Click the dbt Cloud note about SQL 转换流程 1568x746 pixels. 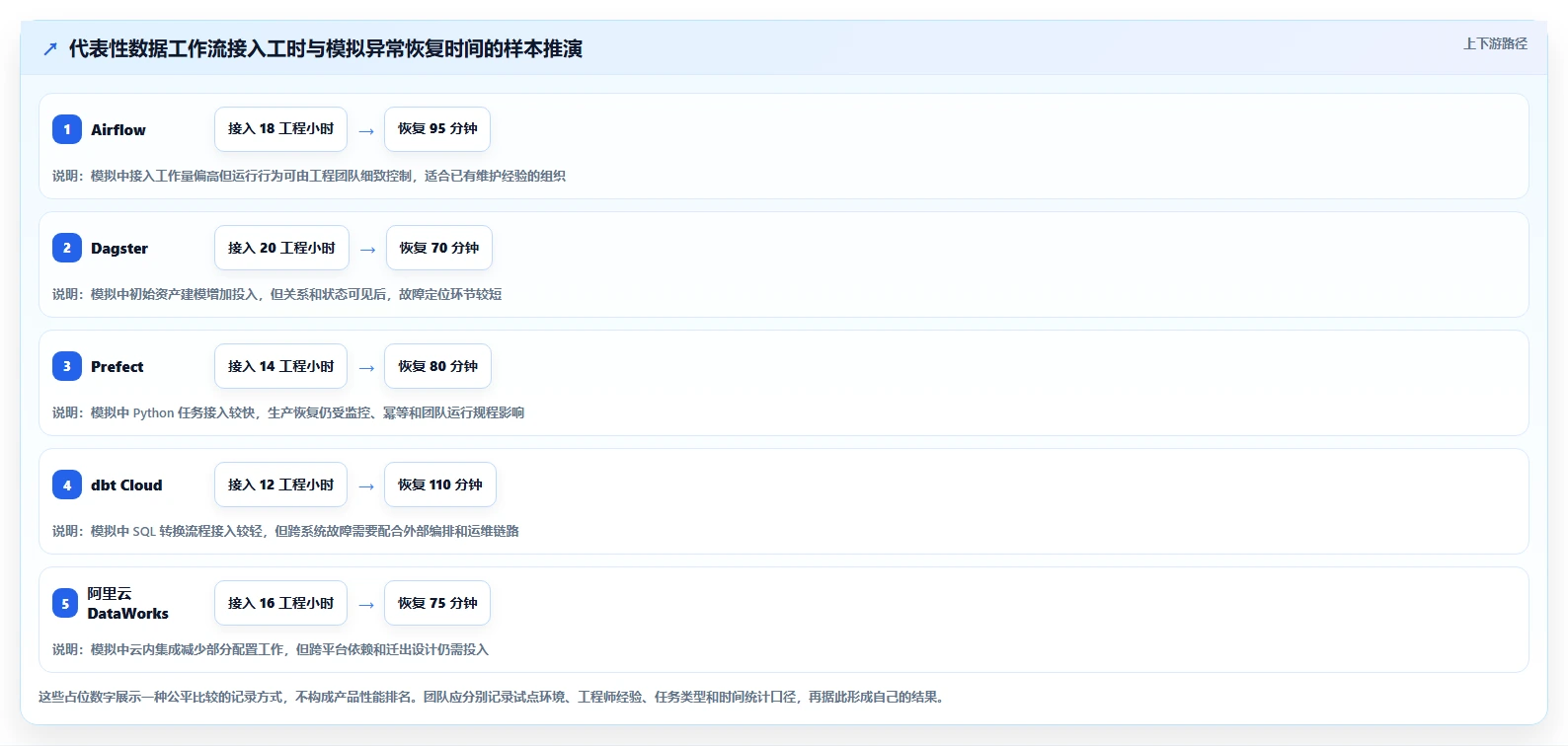coord(285,531)
